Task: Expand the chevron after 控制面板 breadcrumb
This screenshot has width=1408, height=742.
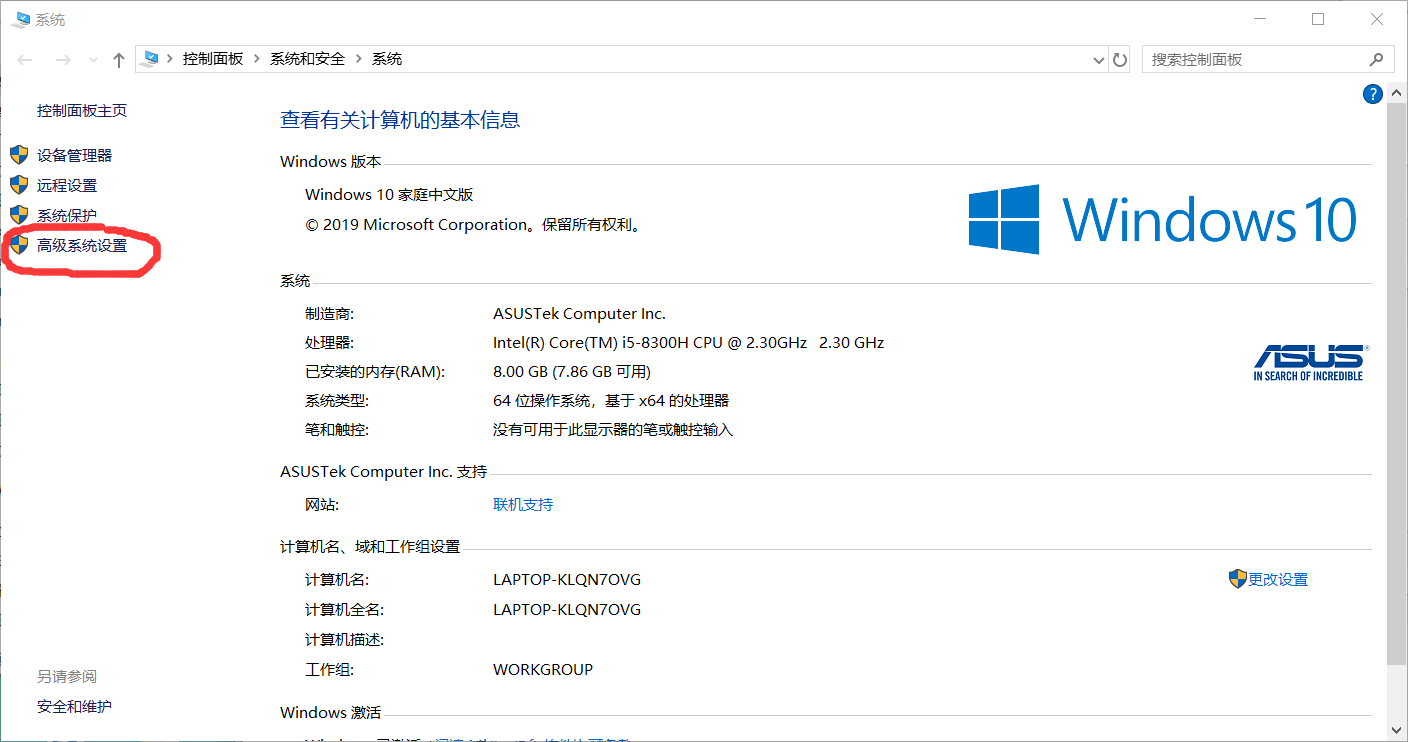Action: point(257,59)
